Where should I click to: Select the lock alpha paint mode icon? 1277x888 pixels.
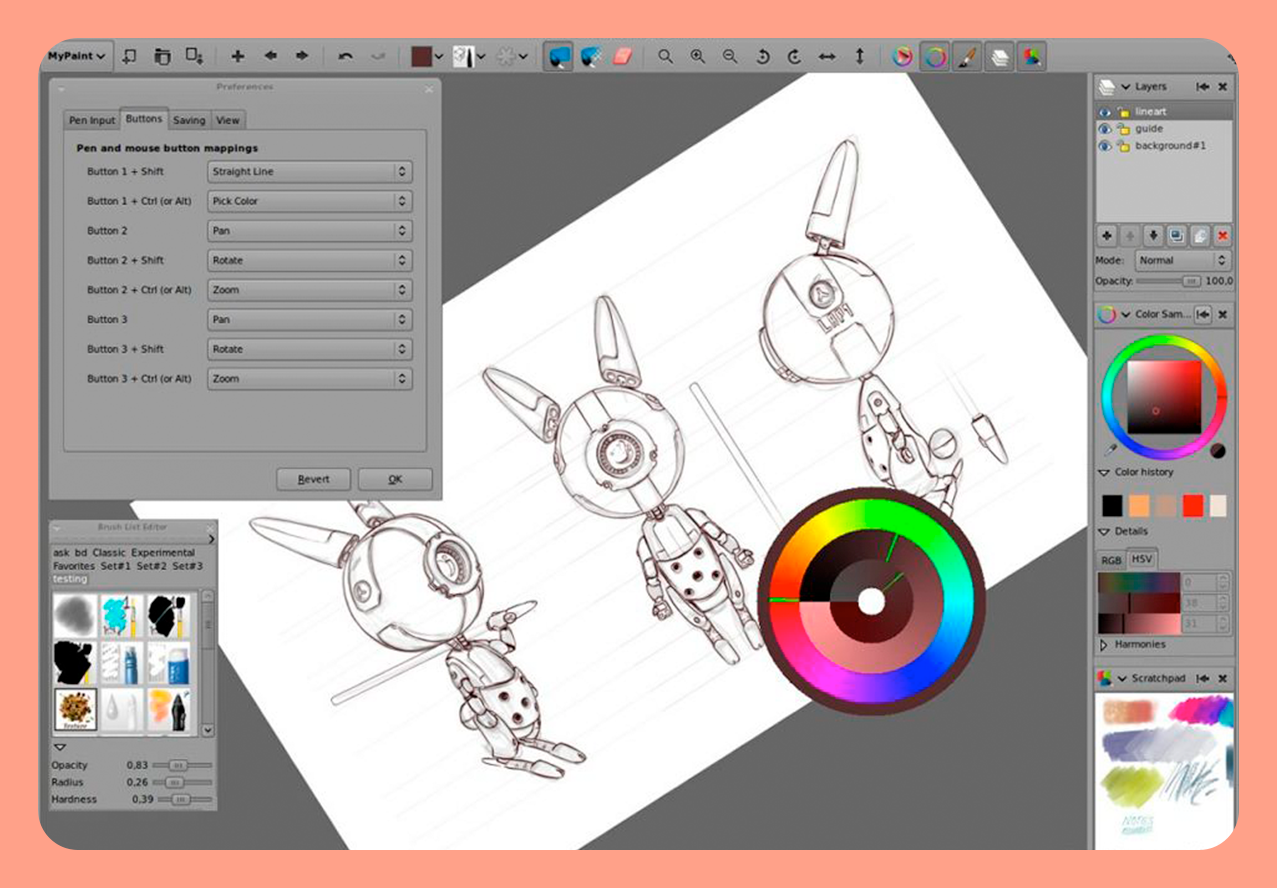(591, 56)
